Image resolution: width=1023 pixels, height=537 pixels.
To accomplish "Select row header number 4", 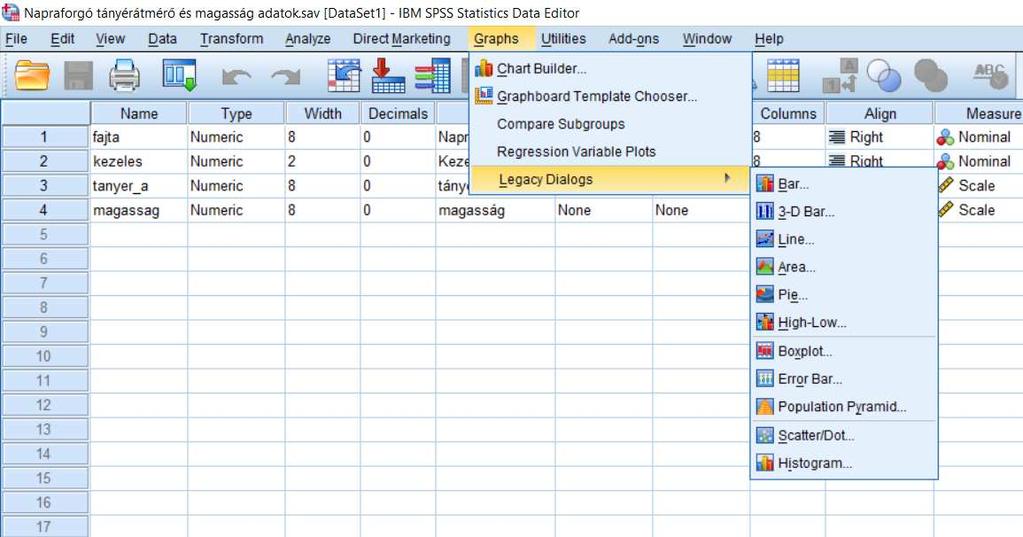I will coord(45,210).
